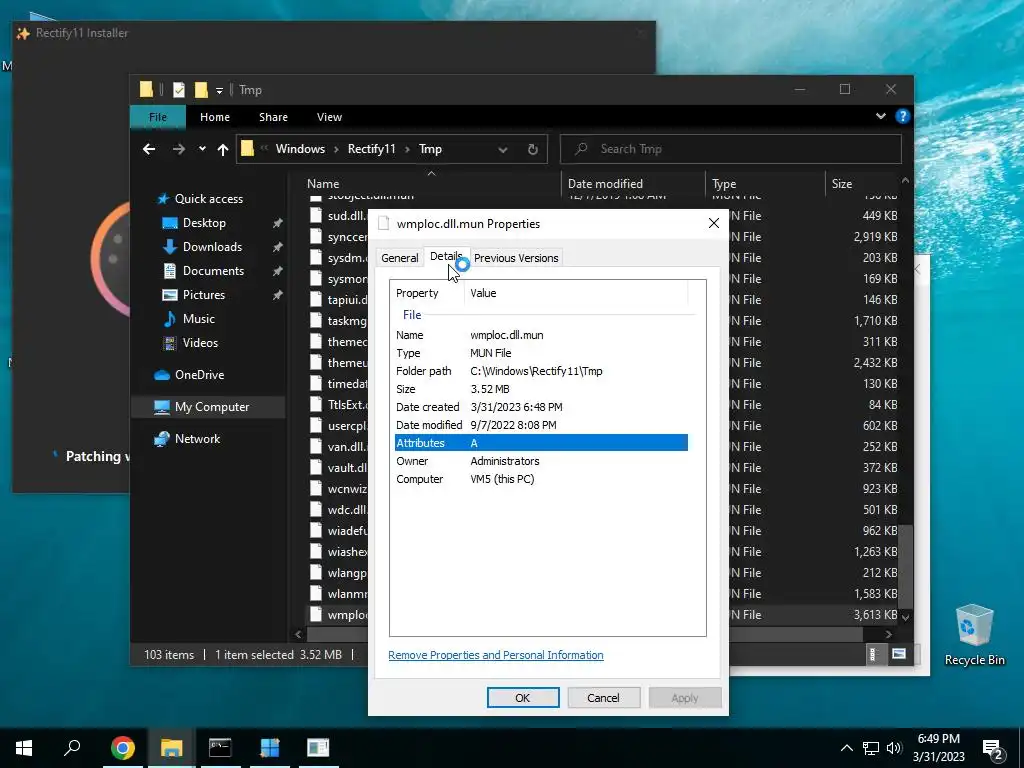Select the Owner Administrators row
The width and height of the screenshot is (1024, 768).
pos(541,461)
